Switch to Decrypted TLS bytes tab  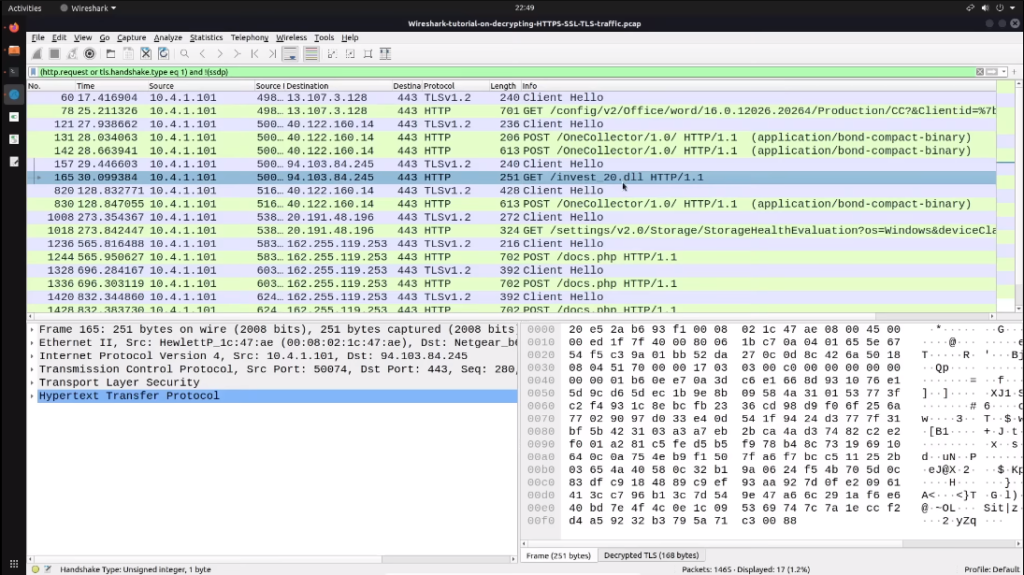[650, 555]
